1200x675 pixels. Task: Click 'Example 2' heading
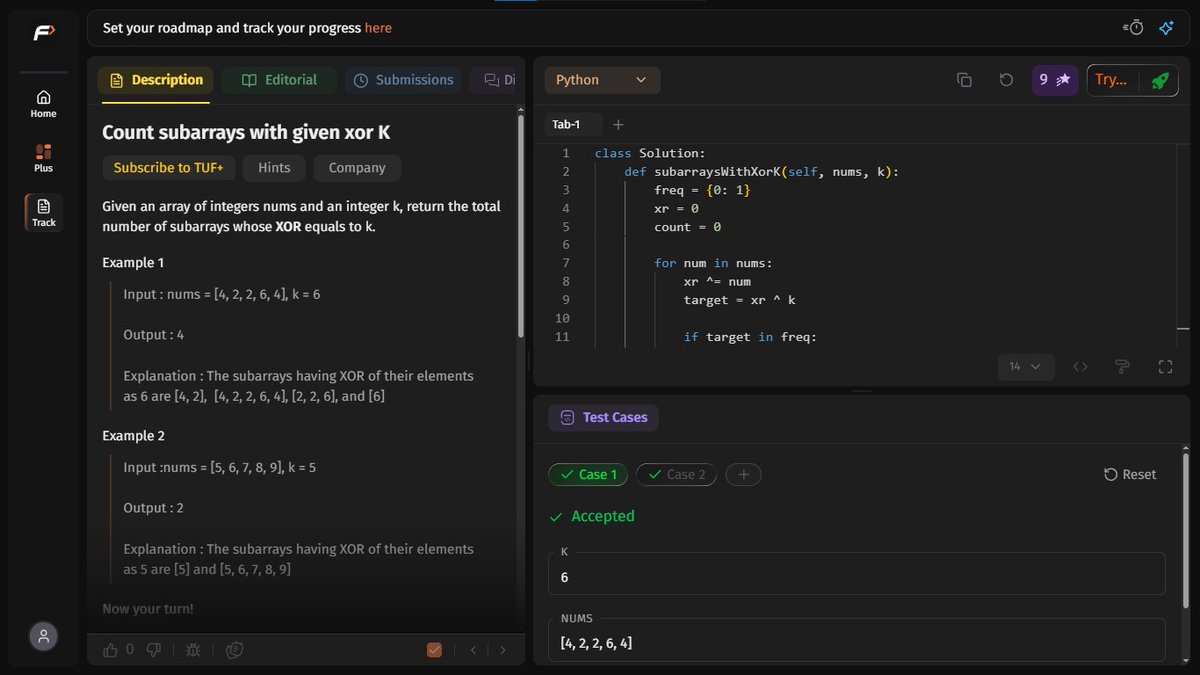pos(133,436)
